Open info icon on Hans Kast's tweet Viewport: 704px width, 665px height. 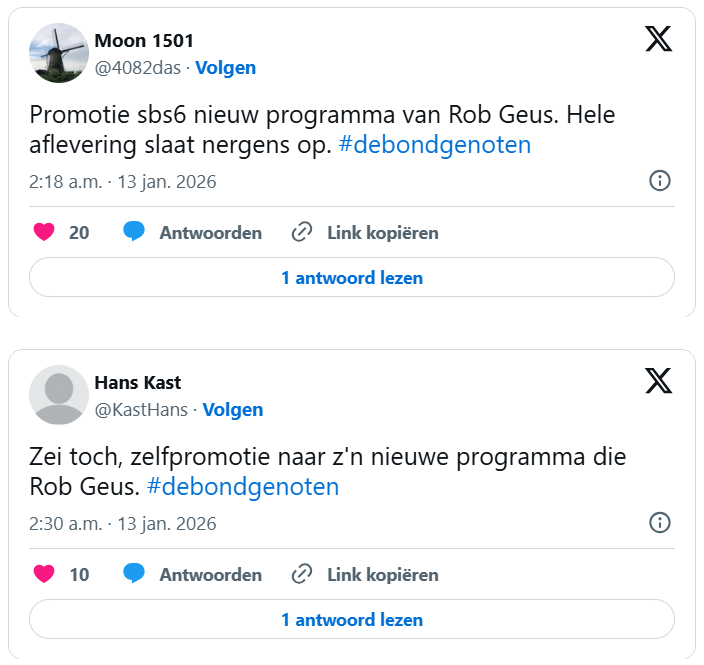660,523
